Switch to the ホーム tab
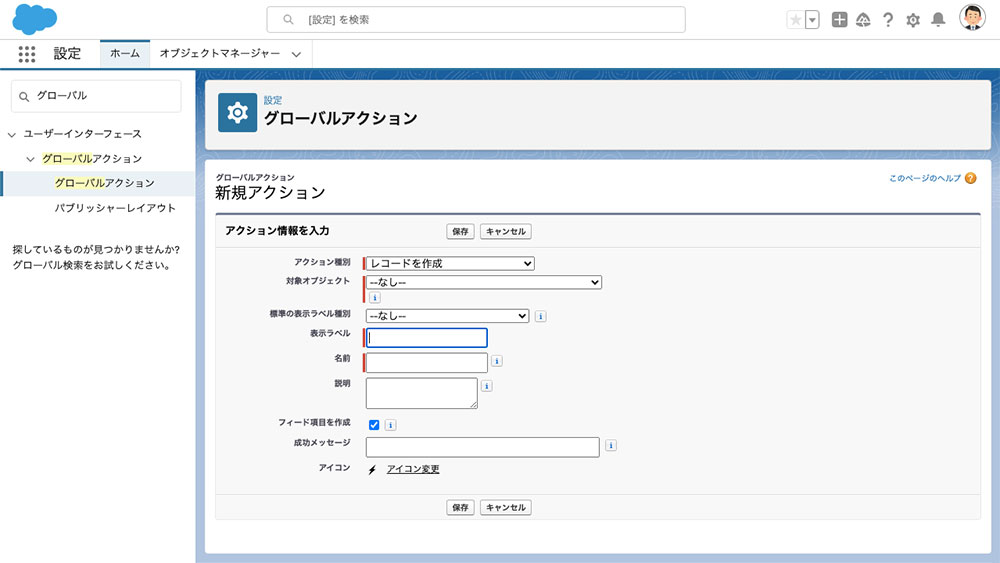 click(x=125, y=54)
